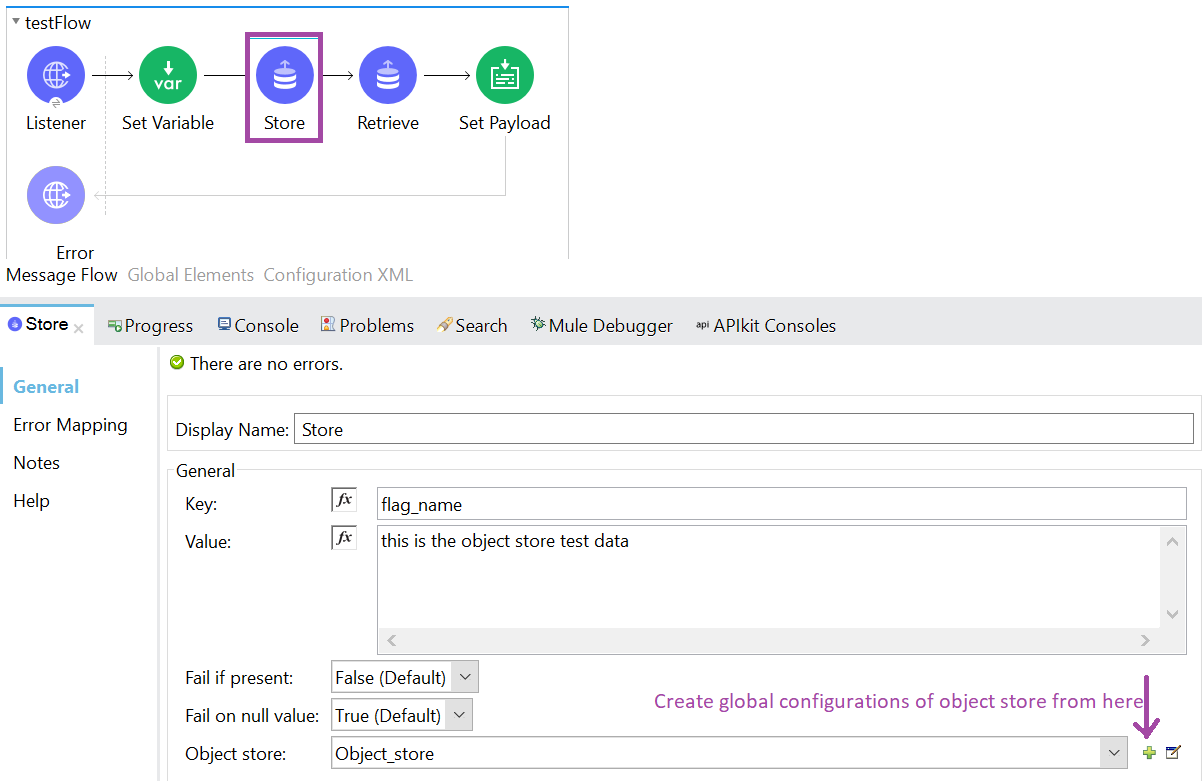Open the Mule Debugger tab
Image resolution: width=1202 pixels, height=781 pixels.
coord(601,326)
